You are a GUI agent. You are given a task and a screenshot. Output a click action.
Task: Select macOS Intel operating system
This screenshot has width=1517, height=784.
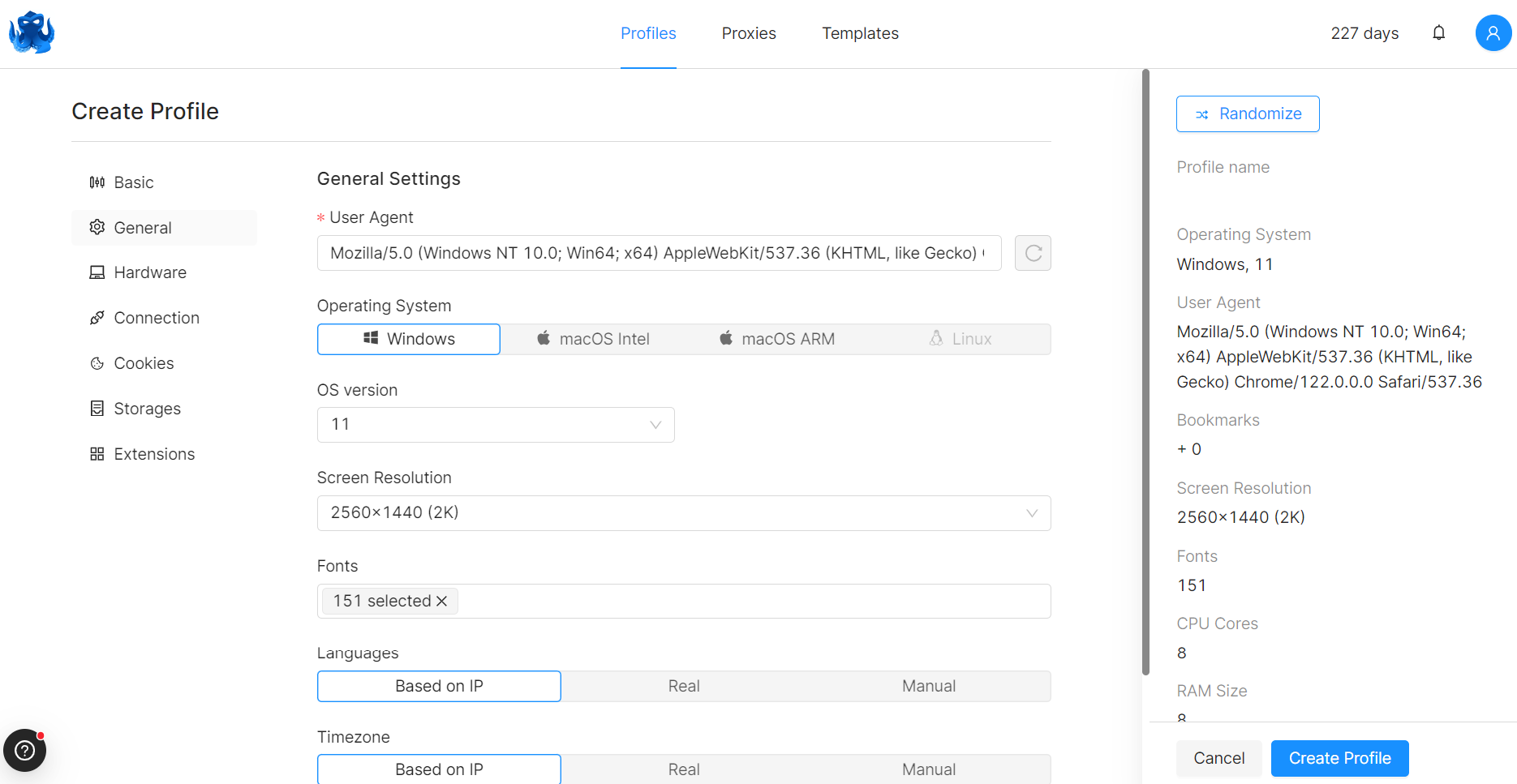tap(593, 339)
